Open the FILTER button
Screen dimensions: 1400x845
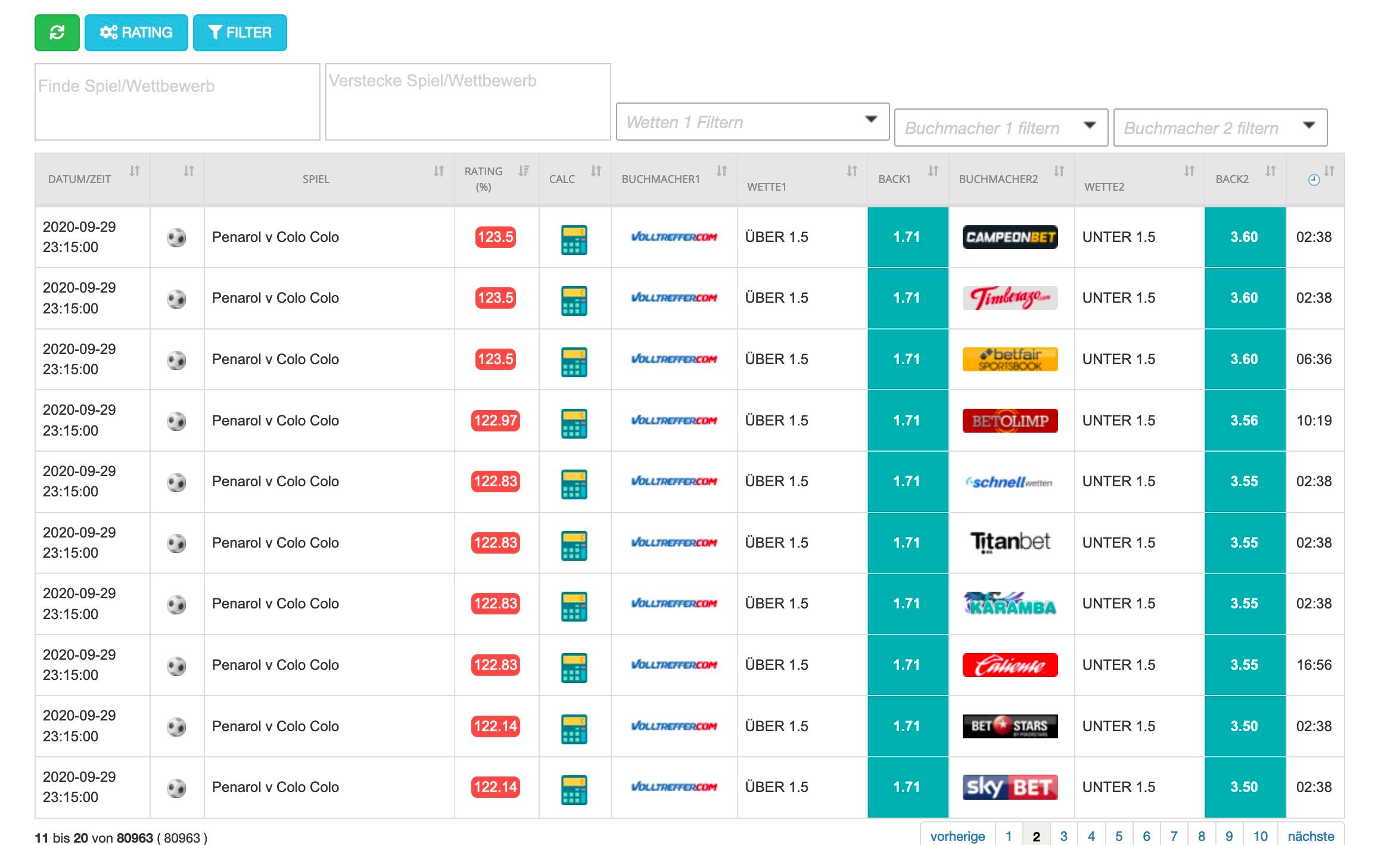point(240,33)
